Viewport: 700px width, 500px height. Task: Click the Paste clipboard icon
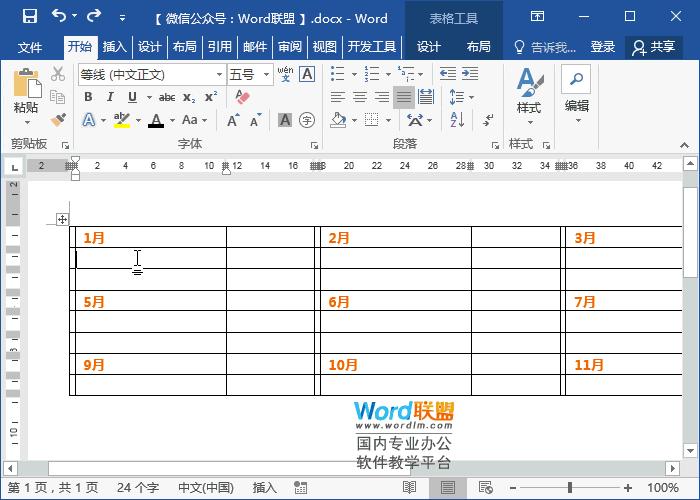[x=26, y=83]
